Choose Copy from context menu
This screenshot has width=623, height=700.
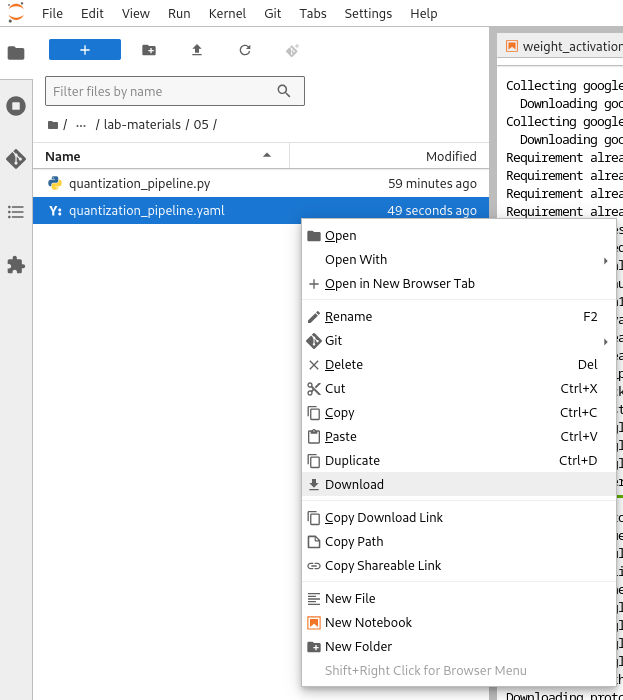click(459, 413)
